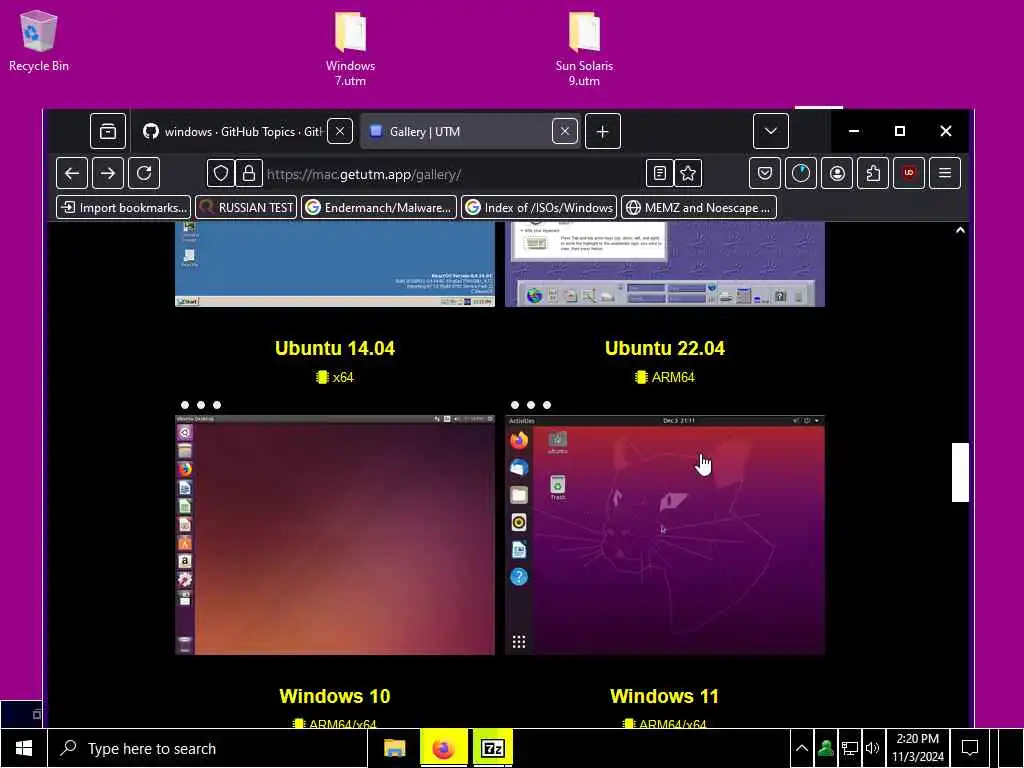Open Import bookmarks toolbar item

point(123,208)
